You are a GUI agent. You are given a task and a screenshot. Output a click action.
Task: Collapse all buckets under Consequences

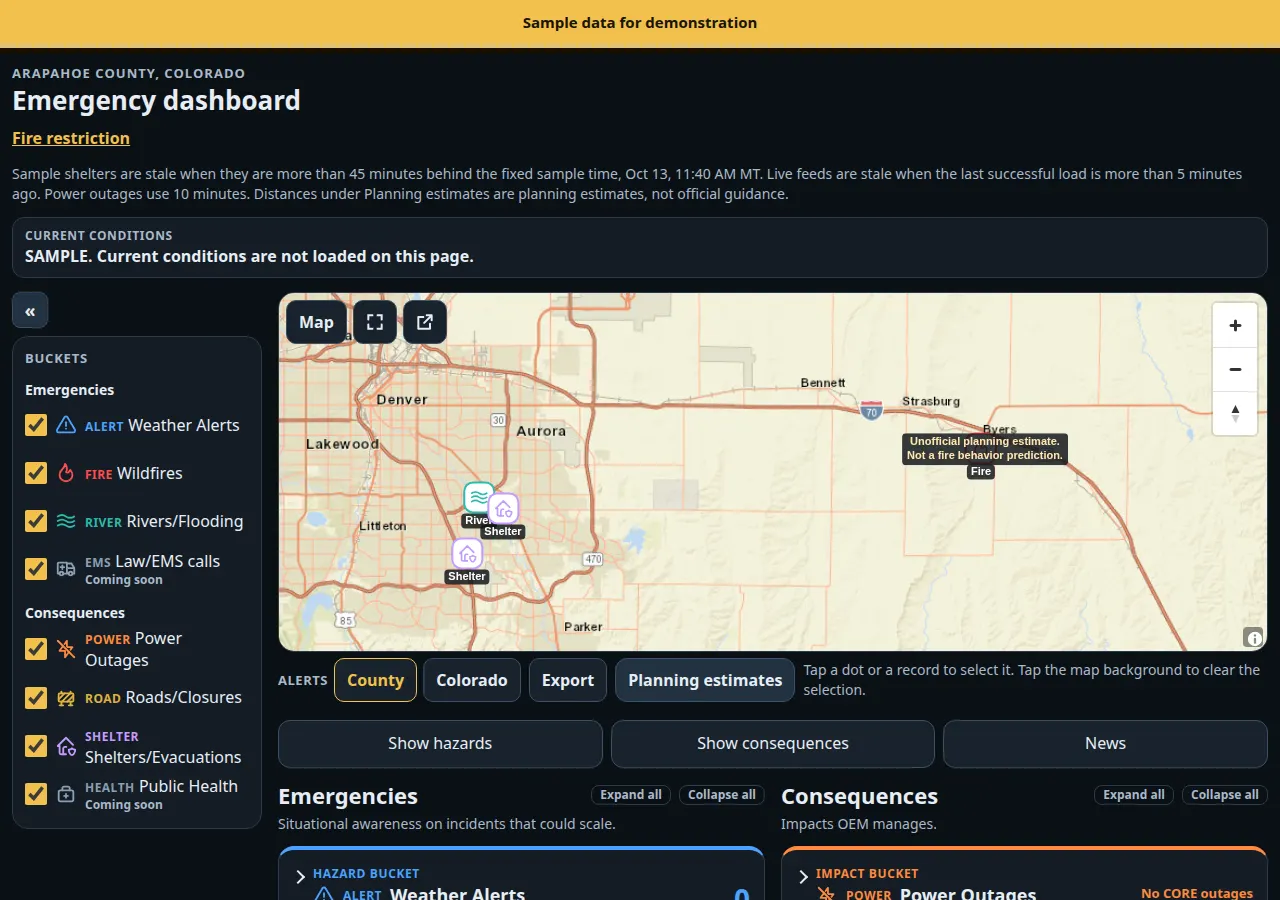click(1225, 795)
